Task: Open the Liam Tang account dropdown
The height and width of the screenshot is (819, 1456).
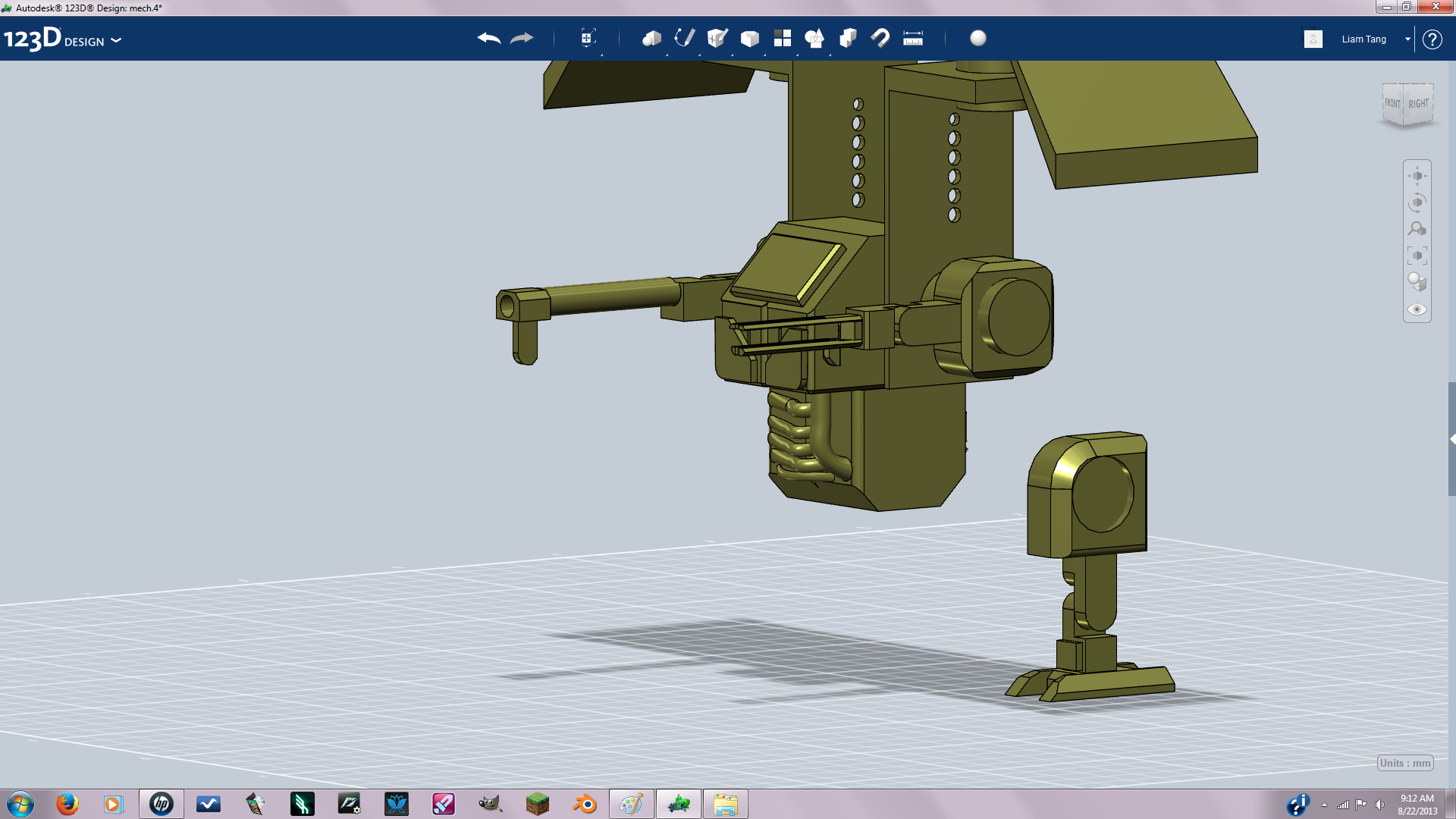Action: [1407, 39]
